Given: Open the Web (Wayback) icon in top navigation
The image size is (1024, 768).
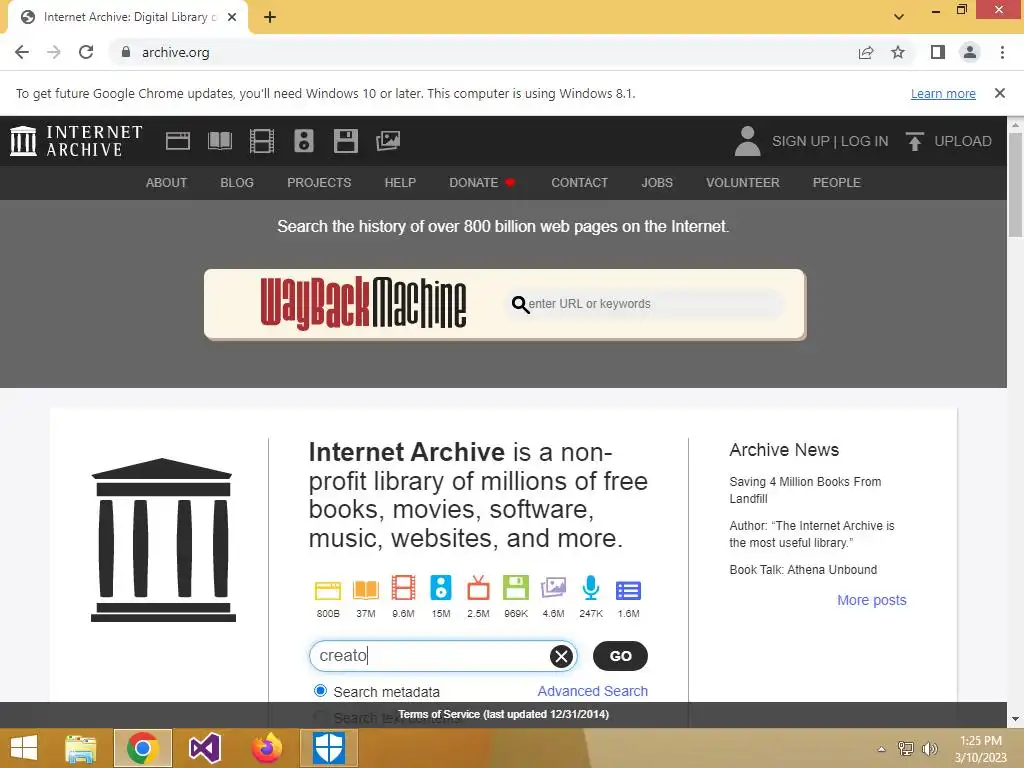Looking at the screenshot, I should (x=178, y=141).
